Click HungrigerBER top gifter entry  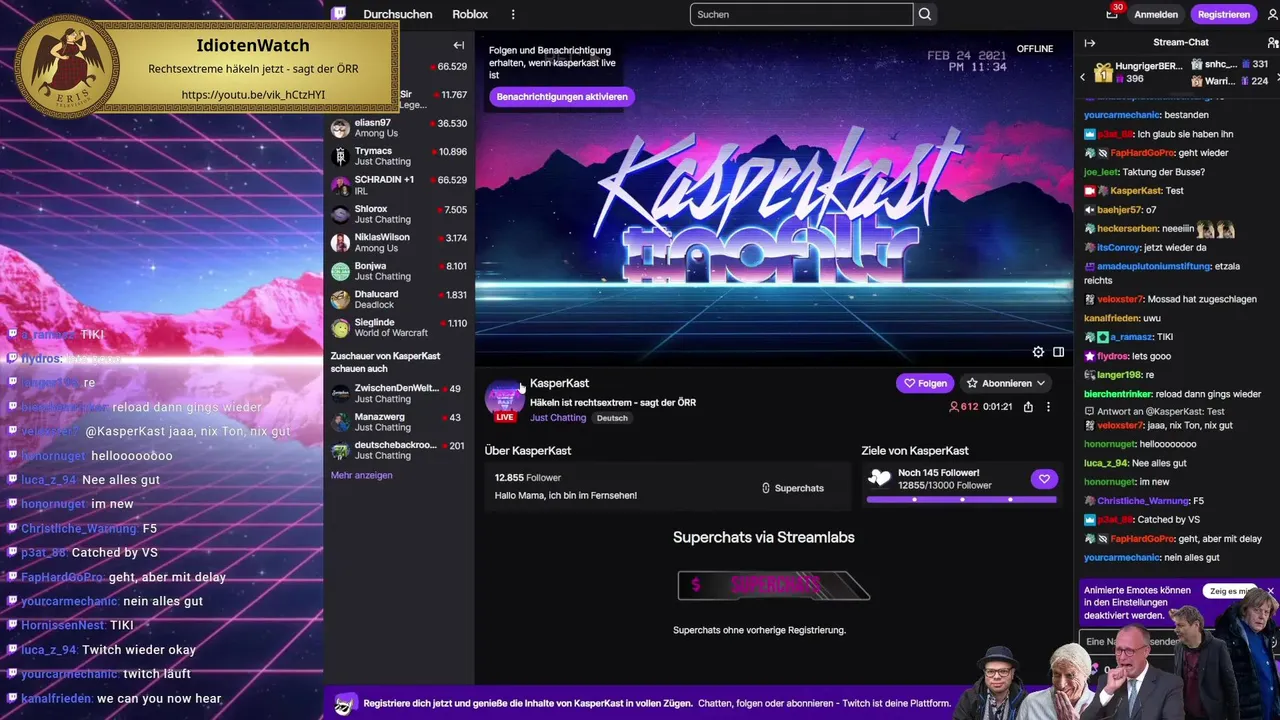[1138, 72]
